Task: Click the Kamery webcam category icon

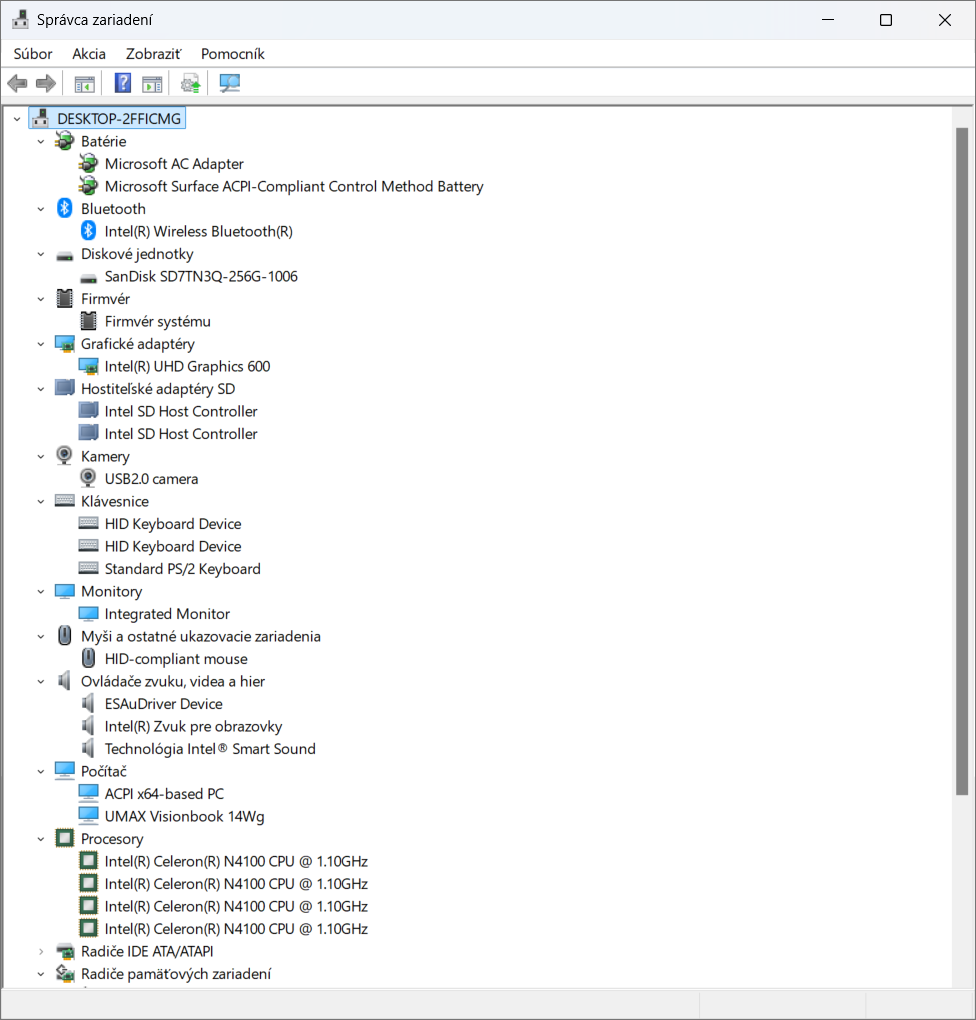Action: [x=65, y=456]
